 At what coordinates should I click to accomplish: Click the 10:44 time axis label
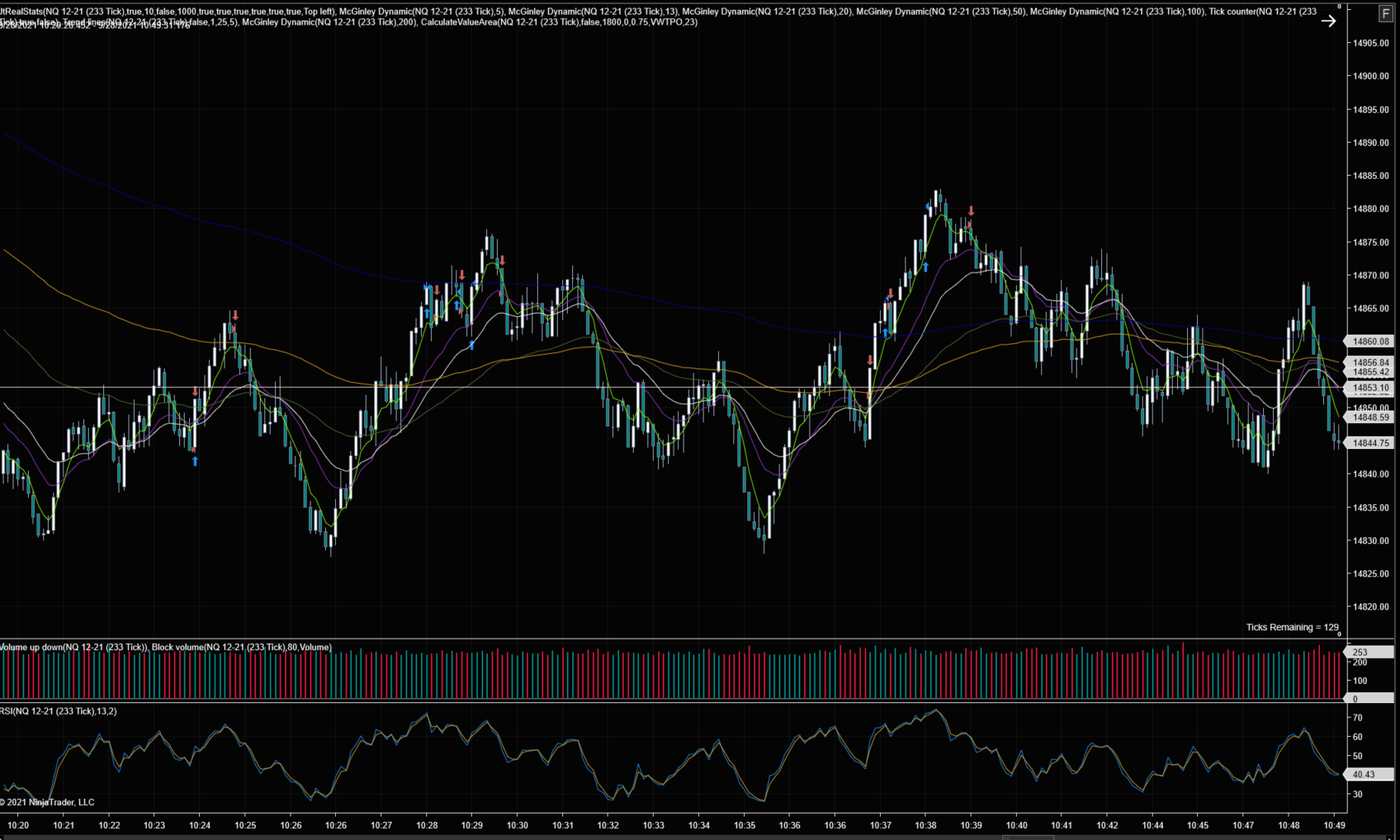[1152, 825]
